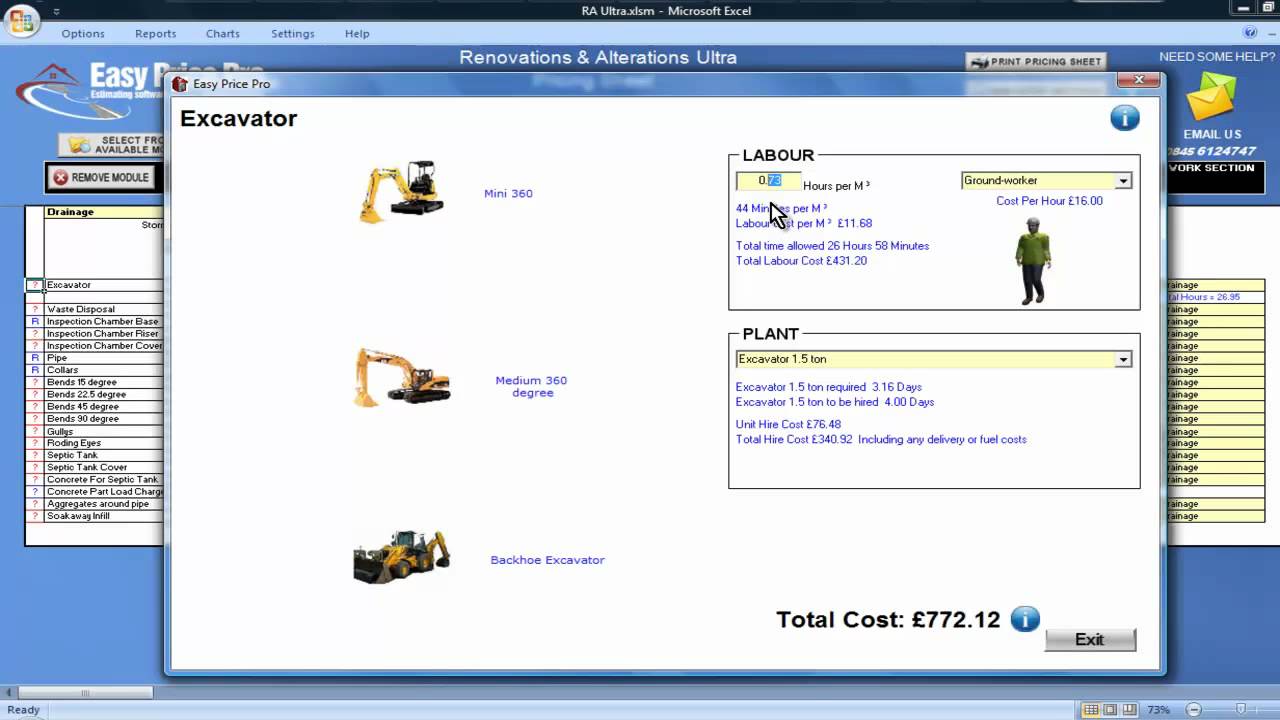1280x720 pixels.
Task: Click the Collars row
Action: 104,370
